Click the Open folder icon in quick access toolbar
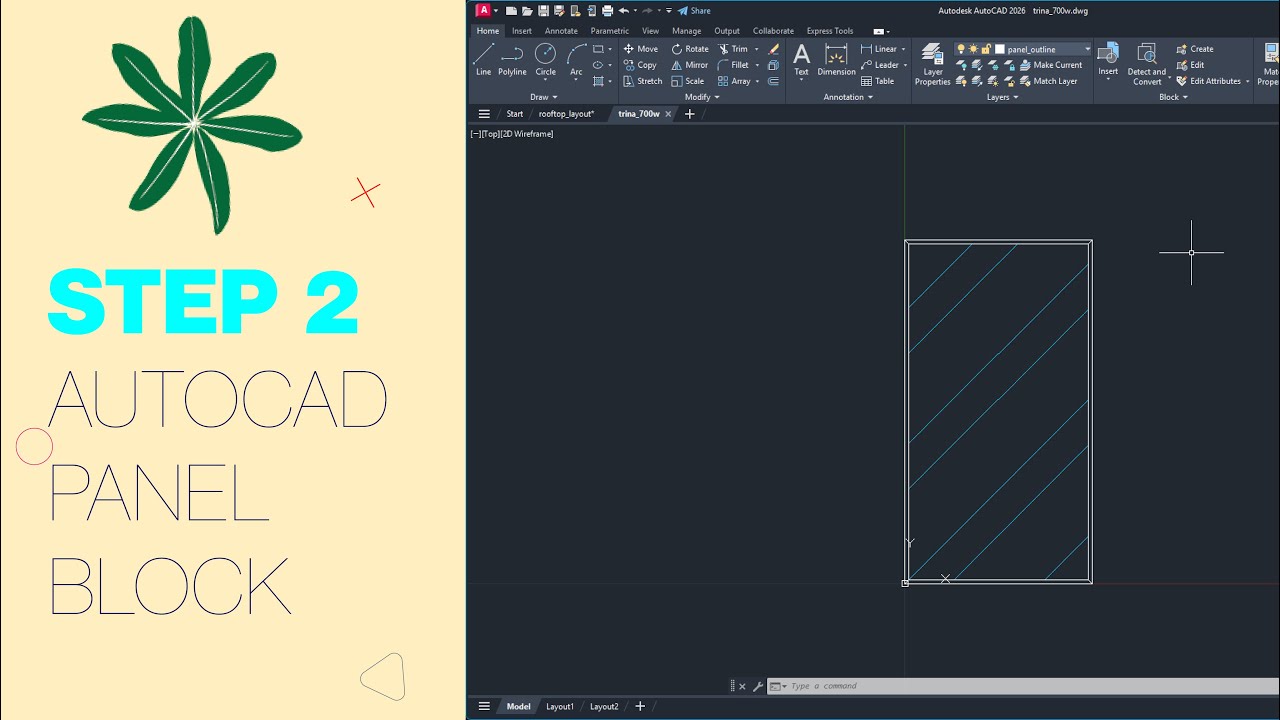Screen dimensions: 1280x720 point(527,11)
